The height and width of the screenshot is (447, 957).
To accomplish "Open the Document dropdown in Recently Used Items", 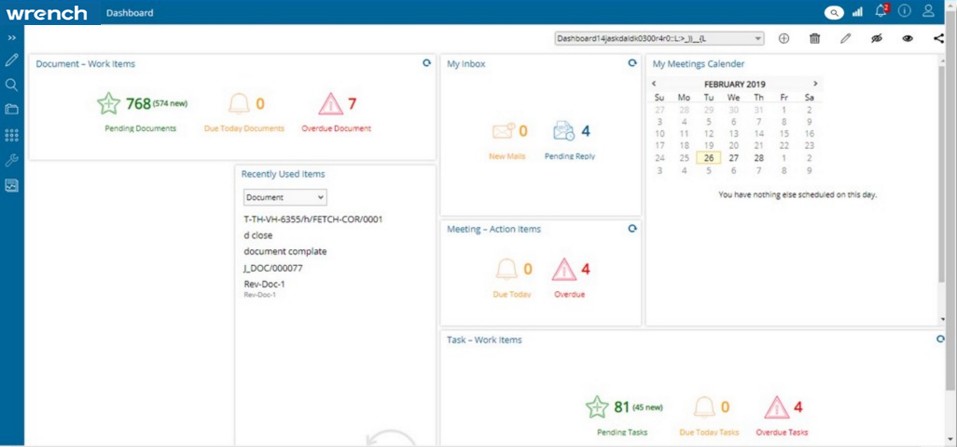I will coord(285,198).
